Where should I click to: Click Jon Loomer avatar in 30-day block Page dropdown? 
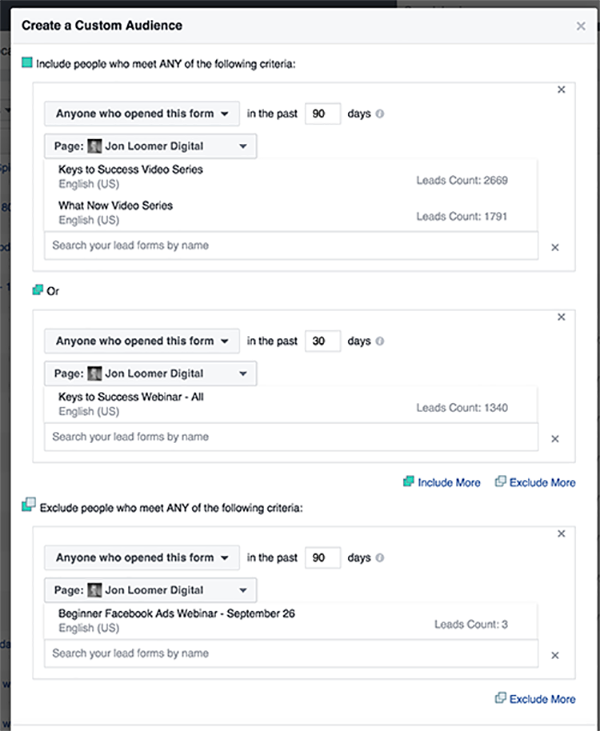click(95, 374)
